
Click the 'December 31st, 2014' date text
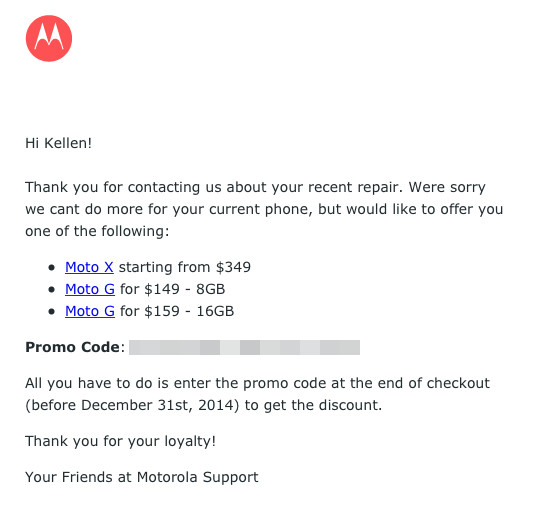tap(158, 405)
